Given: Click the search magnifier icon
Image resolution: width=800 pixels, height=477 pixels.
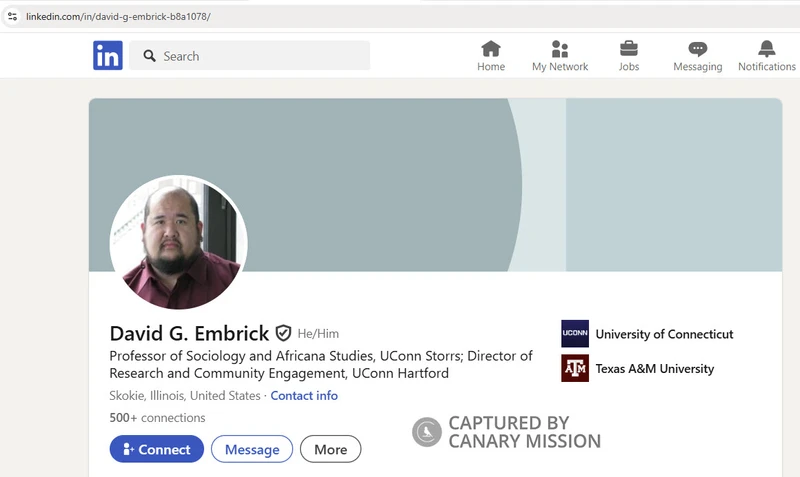Looking at the screenshot, I should coord(149,56).
